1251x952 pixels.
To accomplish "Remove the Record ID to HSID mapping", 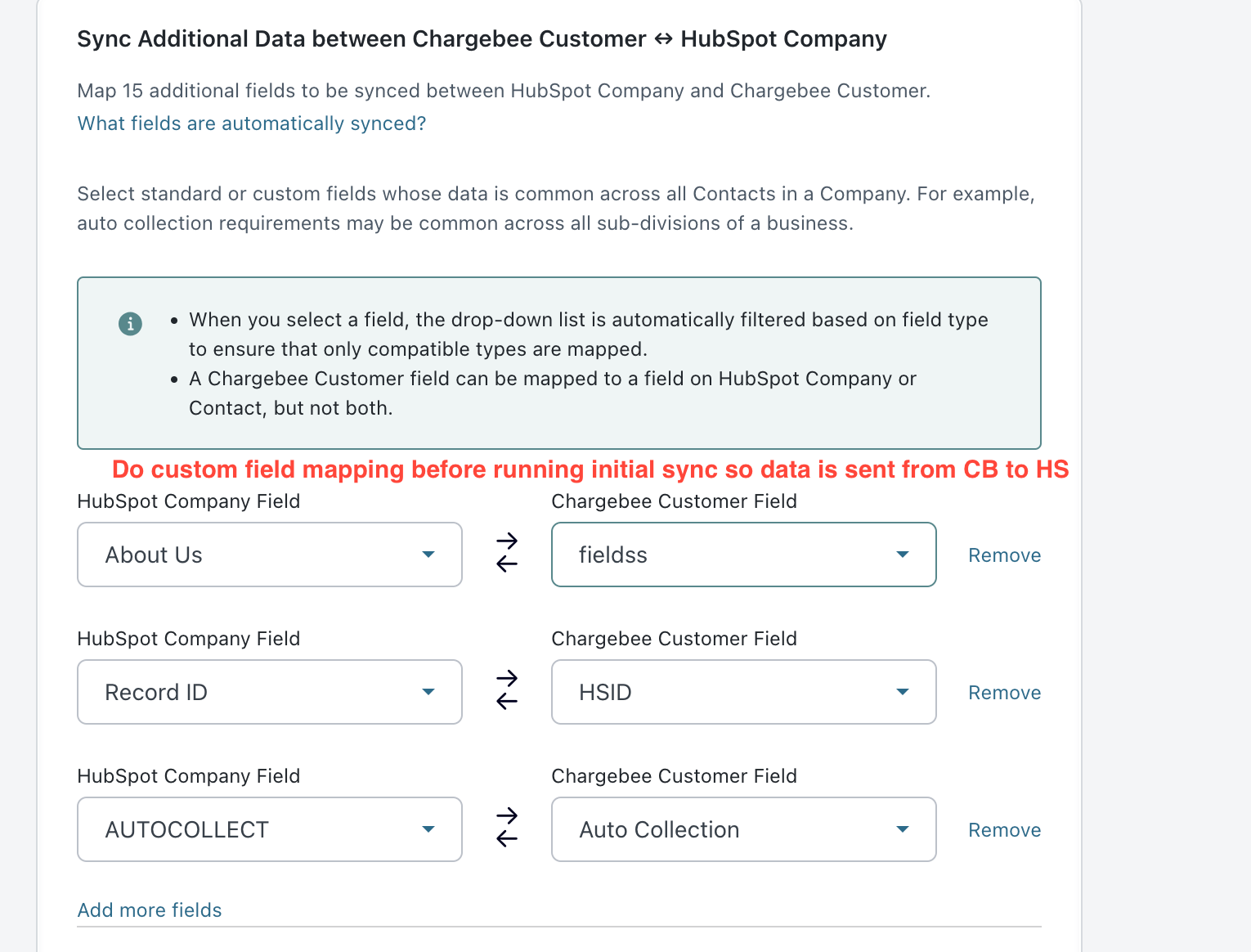I will pos(1004,693).
